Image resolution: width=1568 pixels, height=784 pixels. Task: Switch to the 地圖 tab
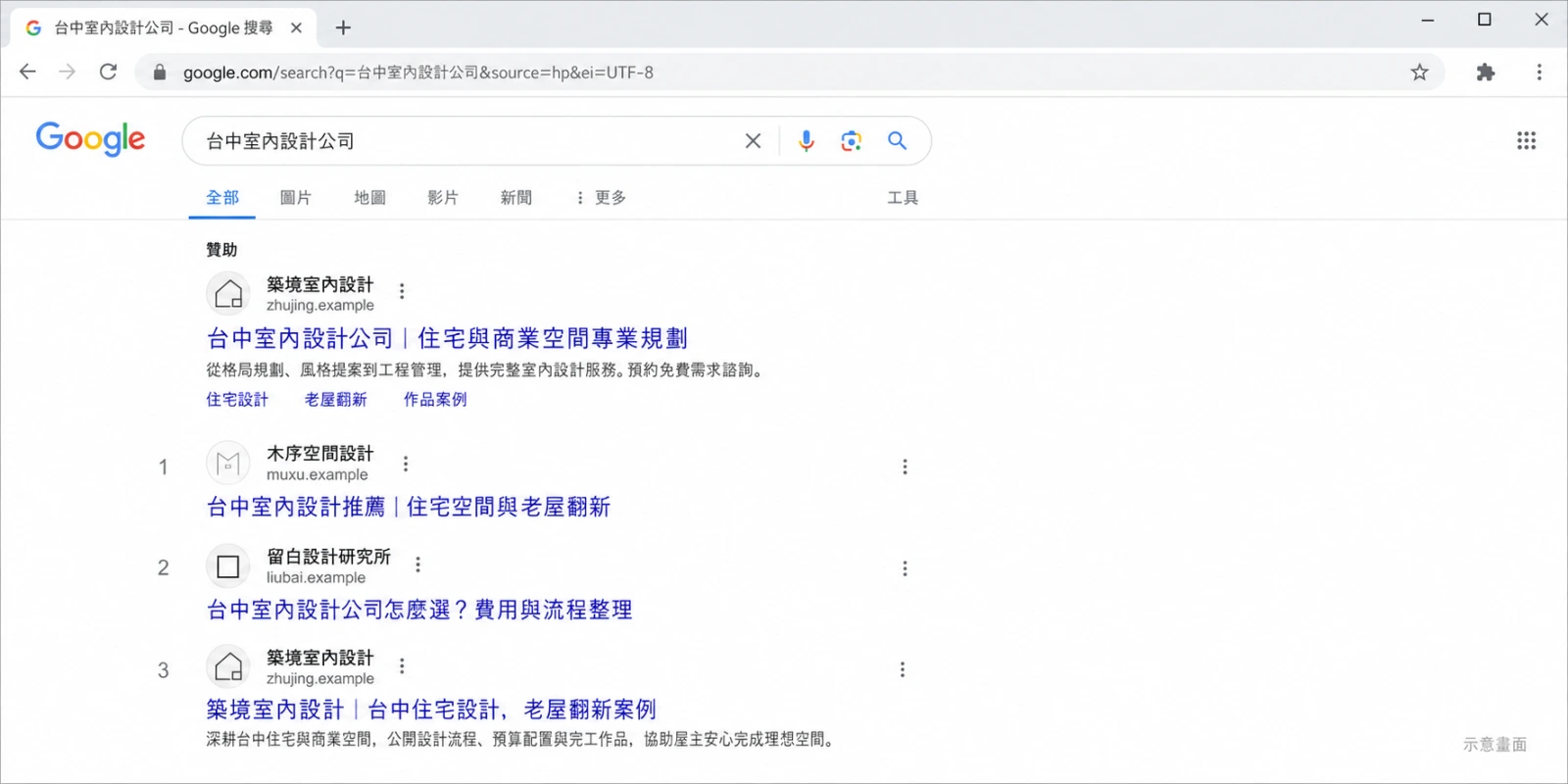coord(369,198)
